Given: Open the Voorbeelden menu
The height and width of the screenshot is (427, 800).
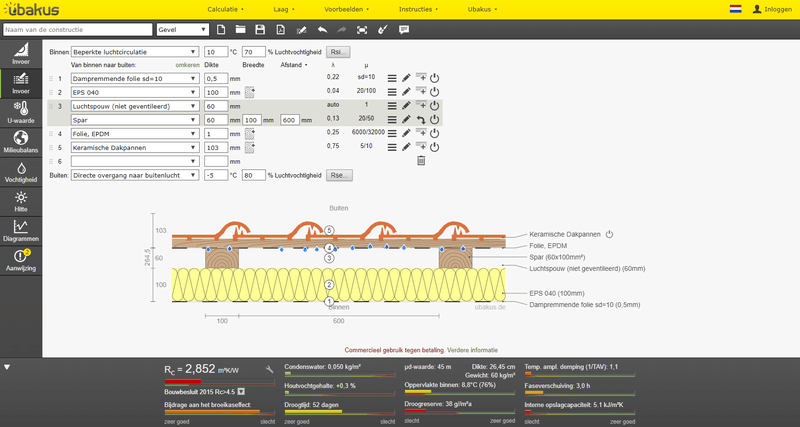Looking at the screenshot, I should tap(345, 8).
